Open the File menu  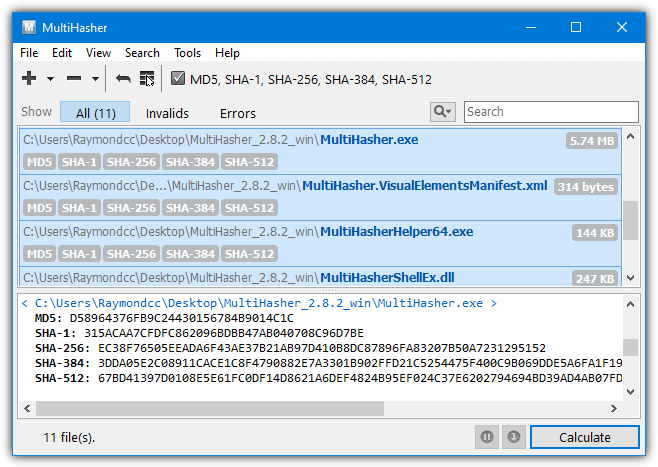(x=29, y=53)
